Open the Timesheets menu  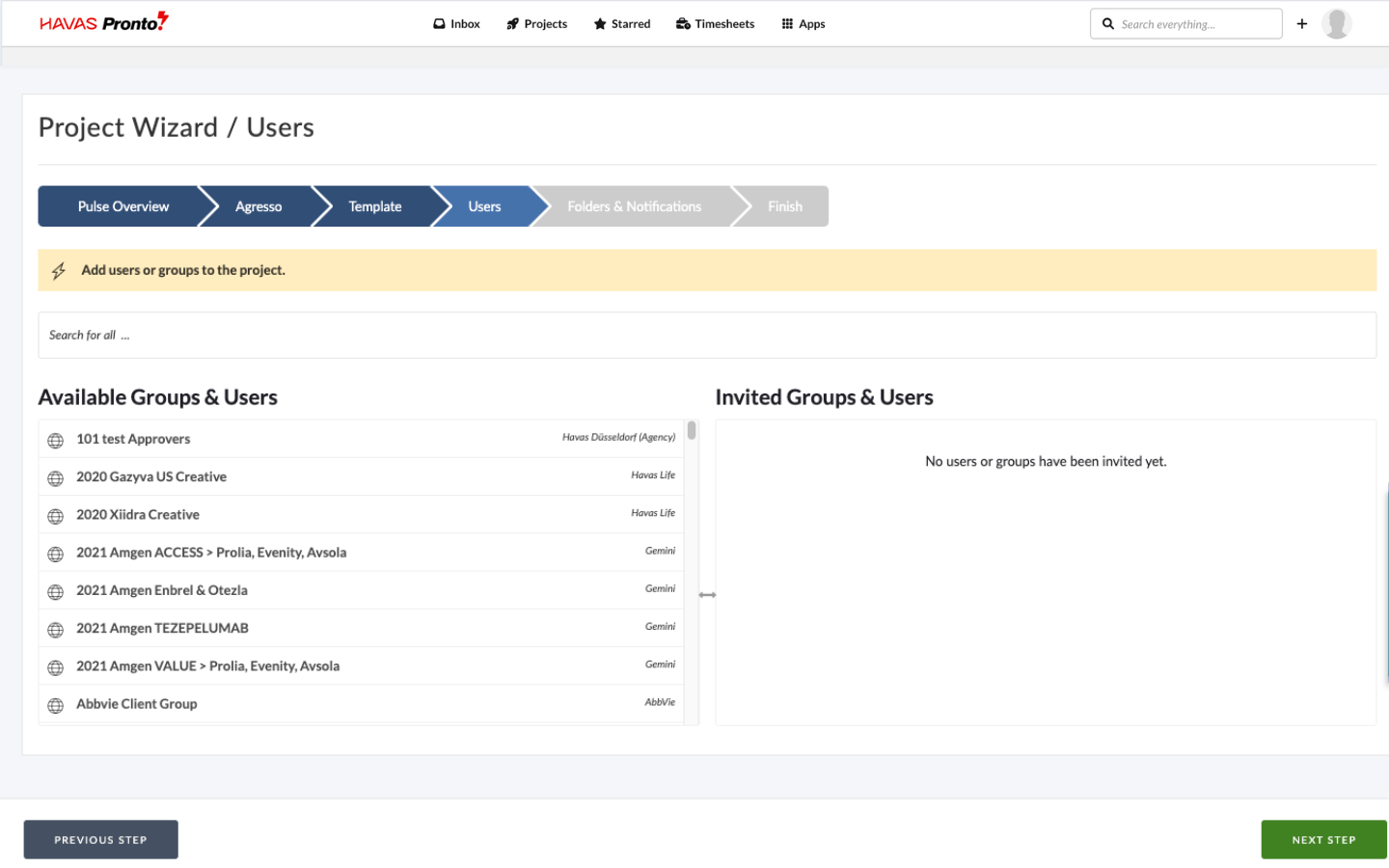pyautogui.click(x=716, y=24)
